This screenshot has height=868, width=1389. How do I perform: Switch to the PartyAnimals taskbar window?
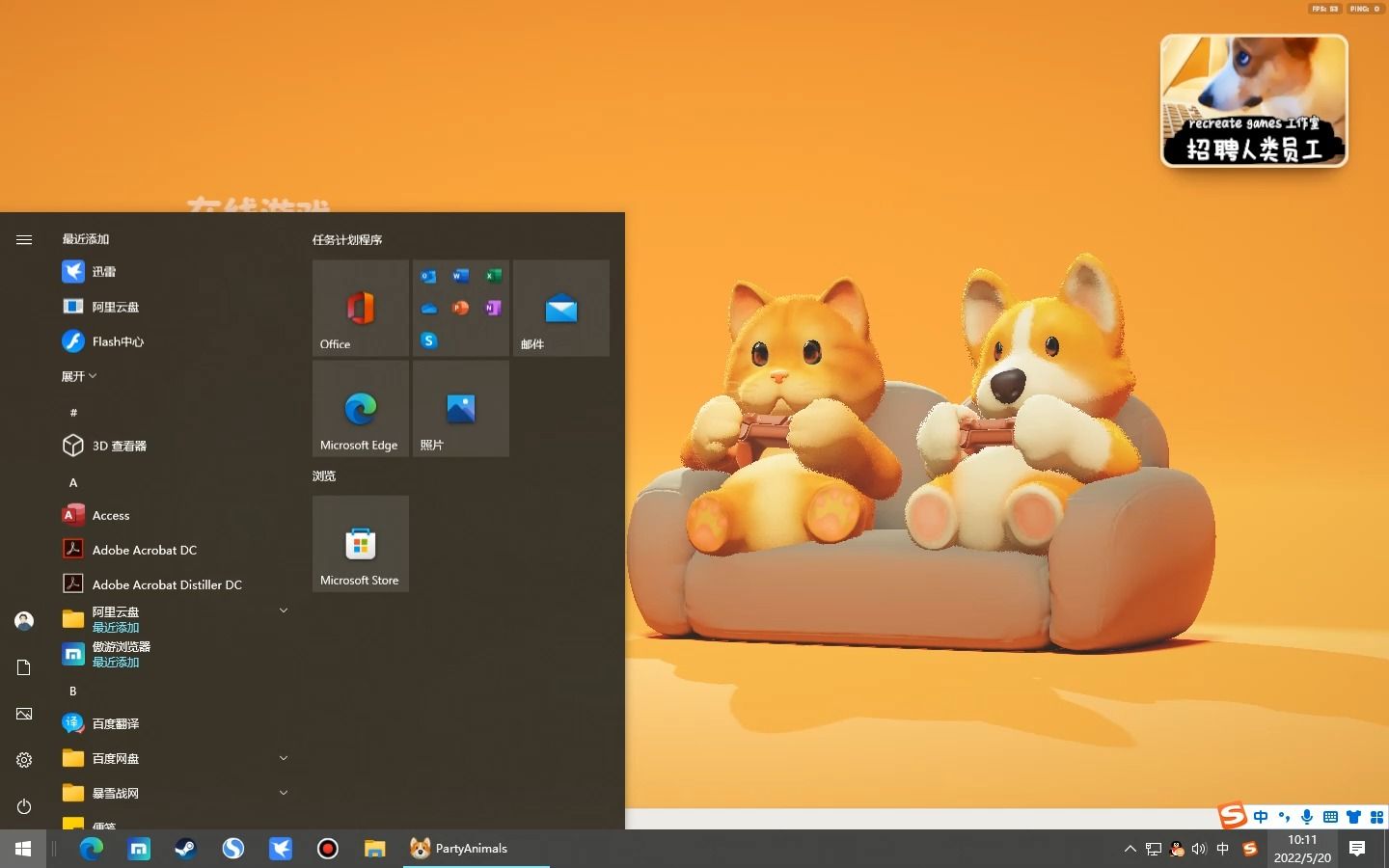[477, 849]
